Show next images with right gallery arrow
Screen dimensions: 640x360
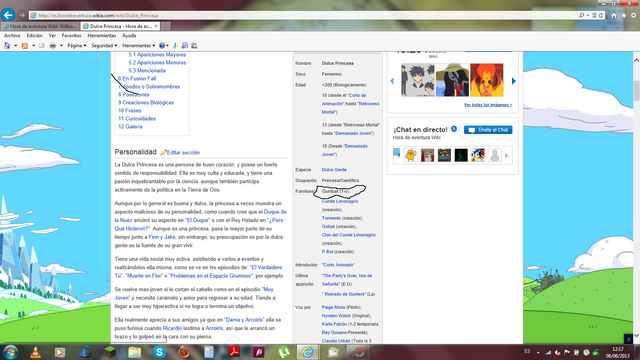[513, 81]
